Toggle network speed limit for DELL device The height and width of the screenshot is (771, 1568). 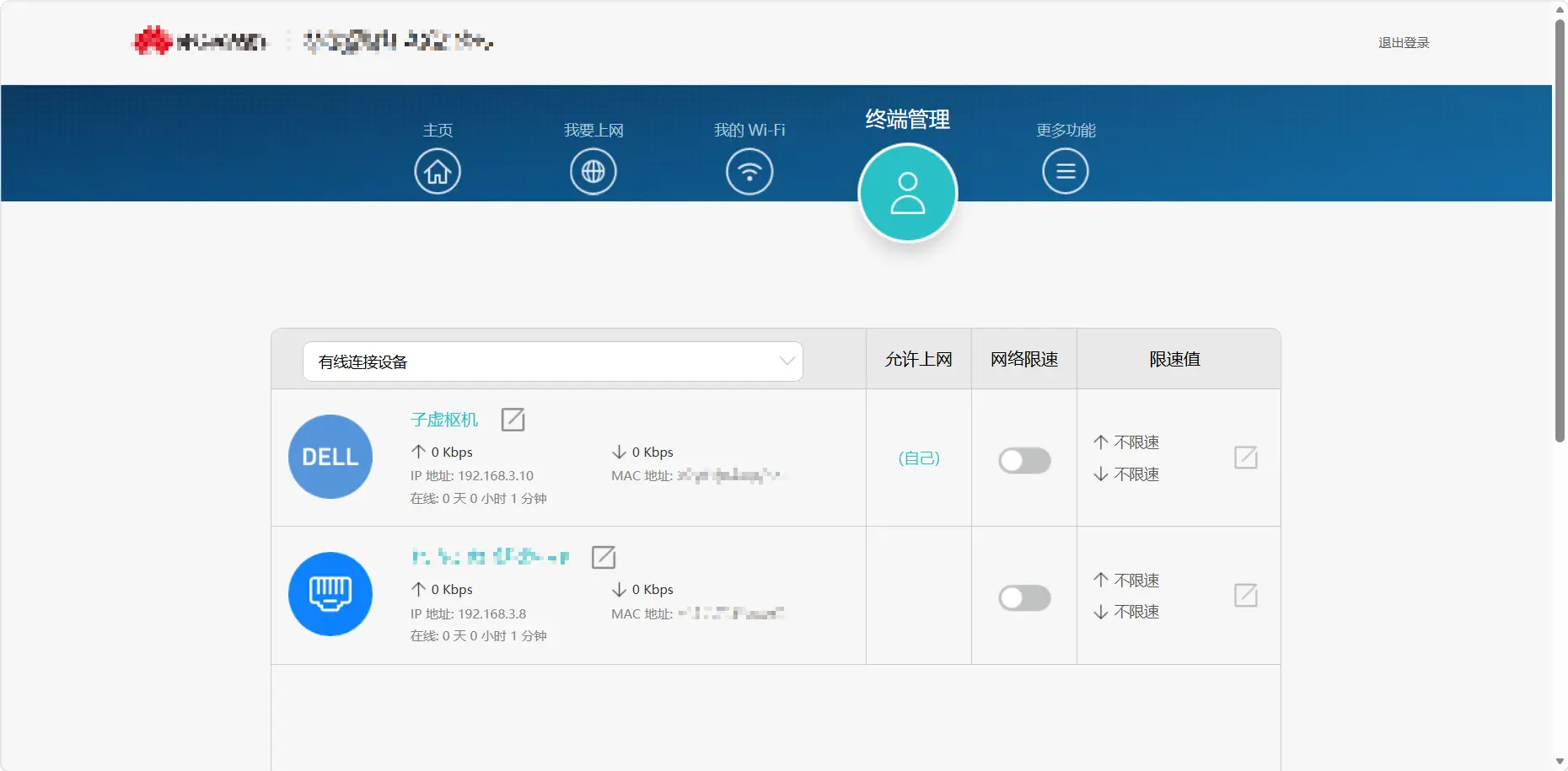(1024, 461)
